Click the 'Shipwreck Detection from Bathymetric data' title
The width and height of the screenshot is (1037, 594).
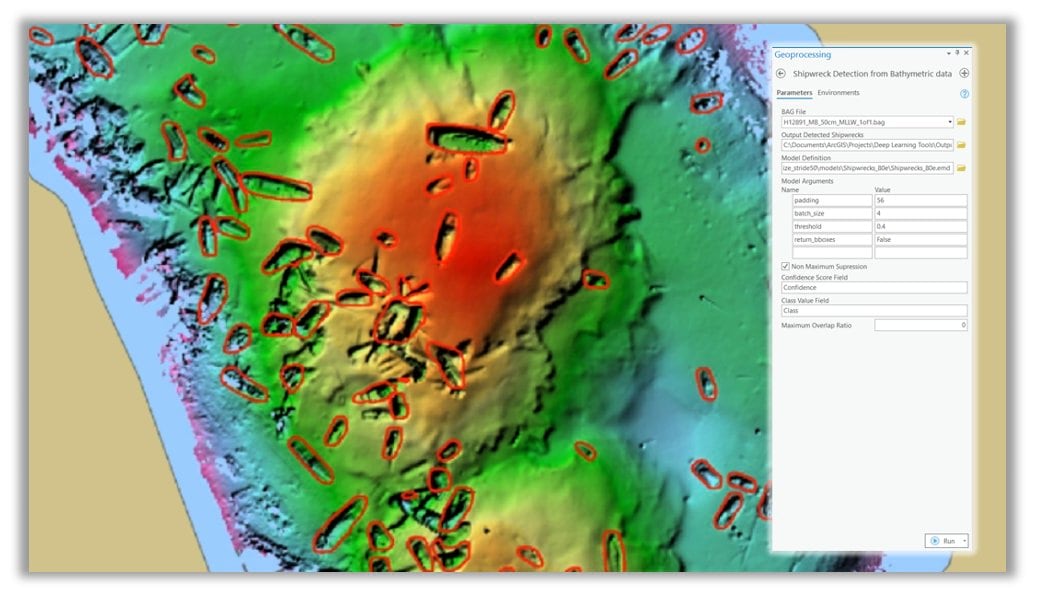pyautogui.click(x=872, y=73)
